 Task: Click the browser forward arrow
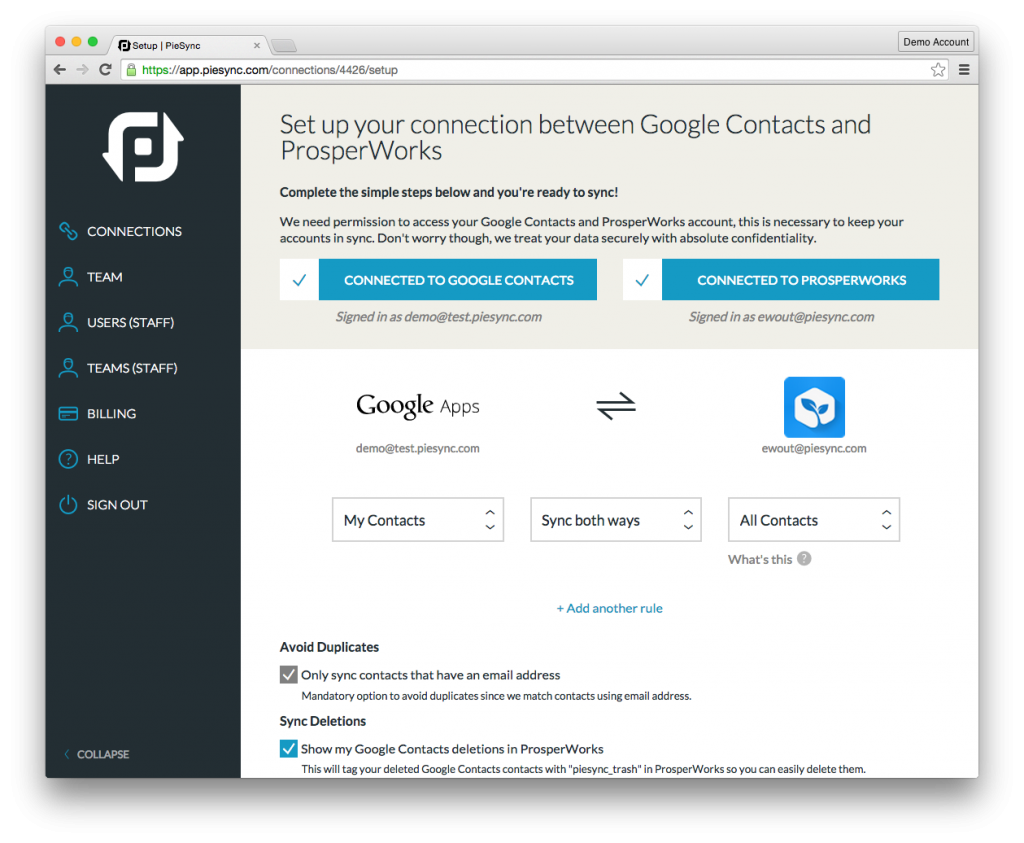(x=82, y=70)
